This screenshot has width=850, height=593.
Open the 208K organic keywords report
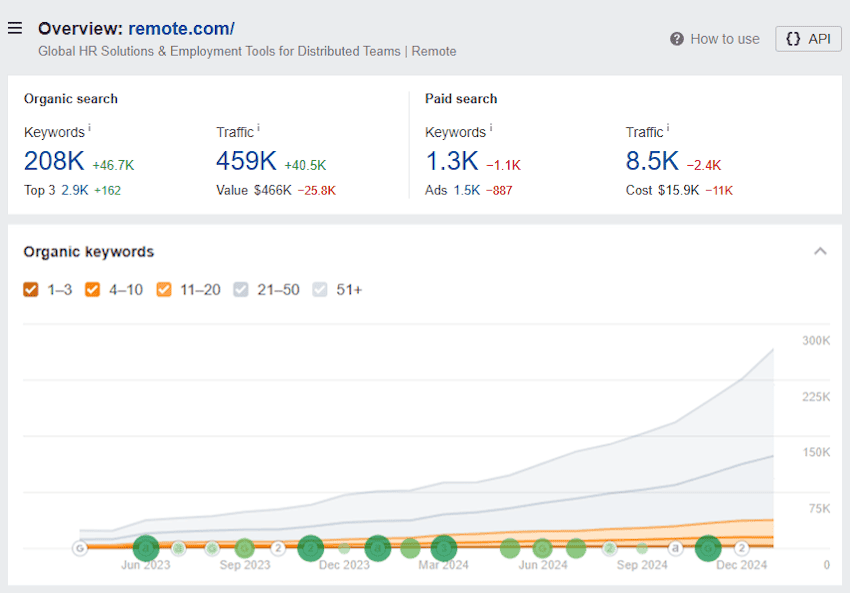pos(54,161)
